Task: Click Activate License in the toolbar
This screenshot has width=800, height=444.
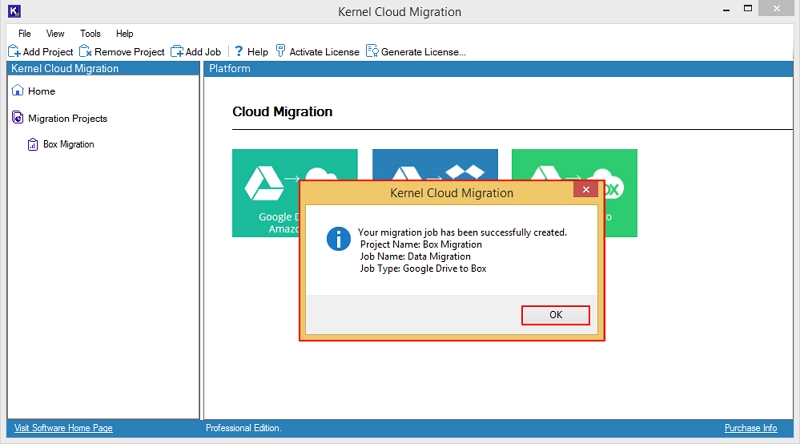Action: coord(317,52)
